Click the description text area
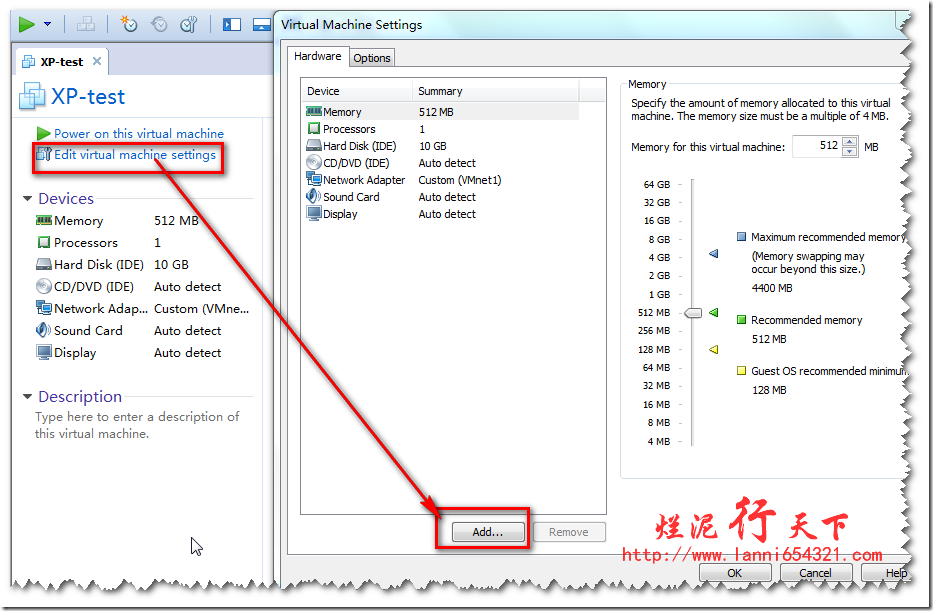Image resolution: width=933 pixels, height=611 pixels. (136, 425)
